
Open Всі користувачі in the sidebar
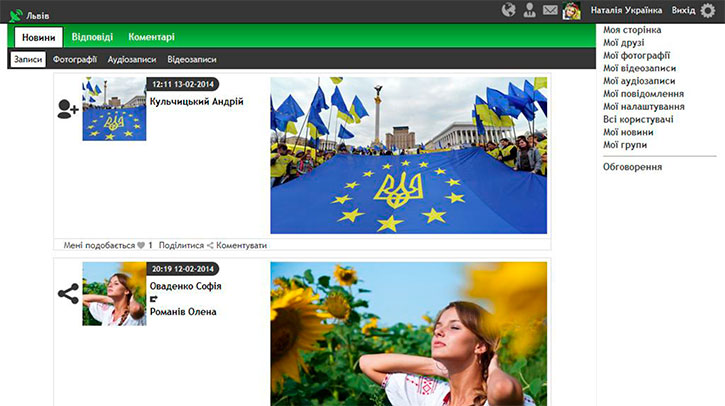click(x=638, y=120)
